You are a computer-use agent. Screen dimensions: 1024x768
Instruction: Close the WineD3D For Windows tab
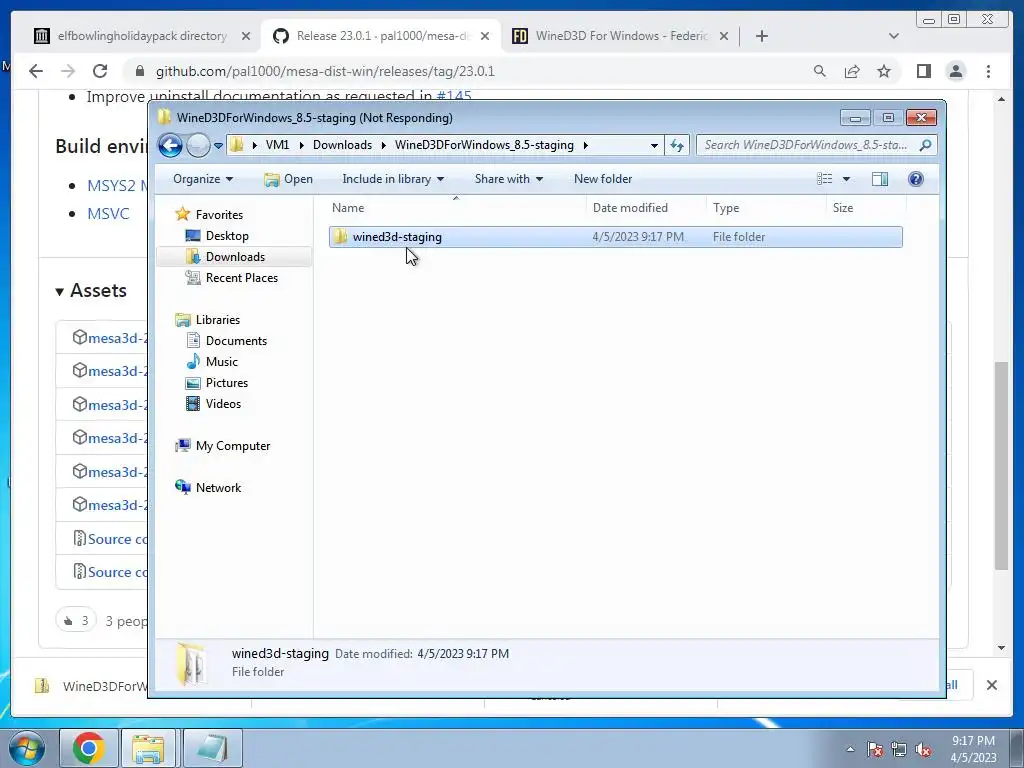click(x=724, y=36)
